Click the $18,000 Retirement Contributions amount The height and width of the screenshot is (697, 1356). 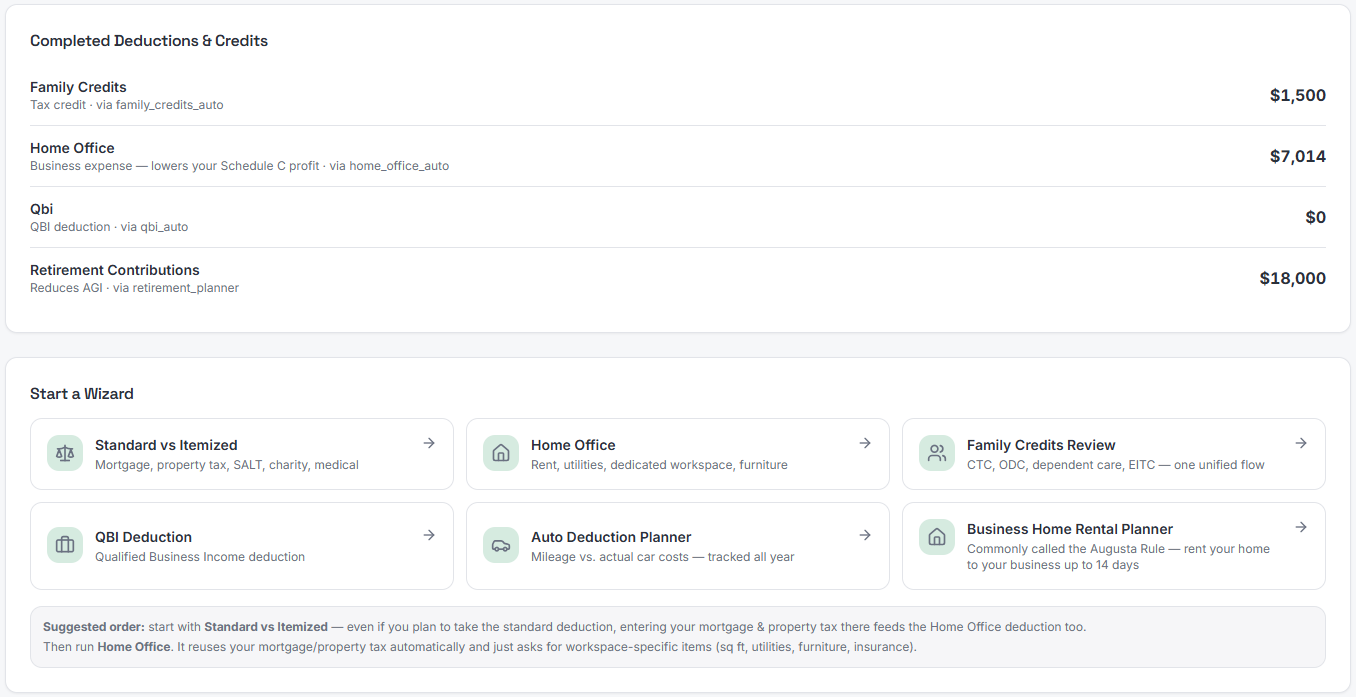1293,278
